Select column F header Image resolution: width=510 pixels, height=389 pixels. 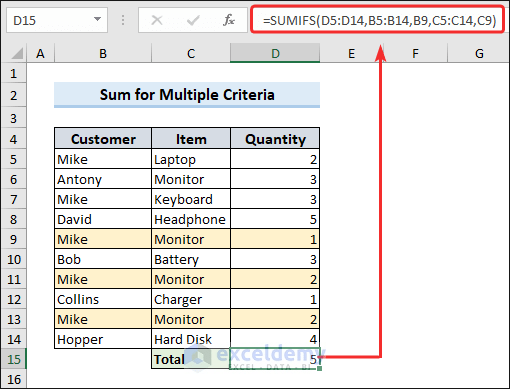pyautogui.click(x=415, y=53)
